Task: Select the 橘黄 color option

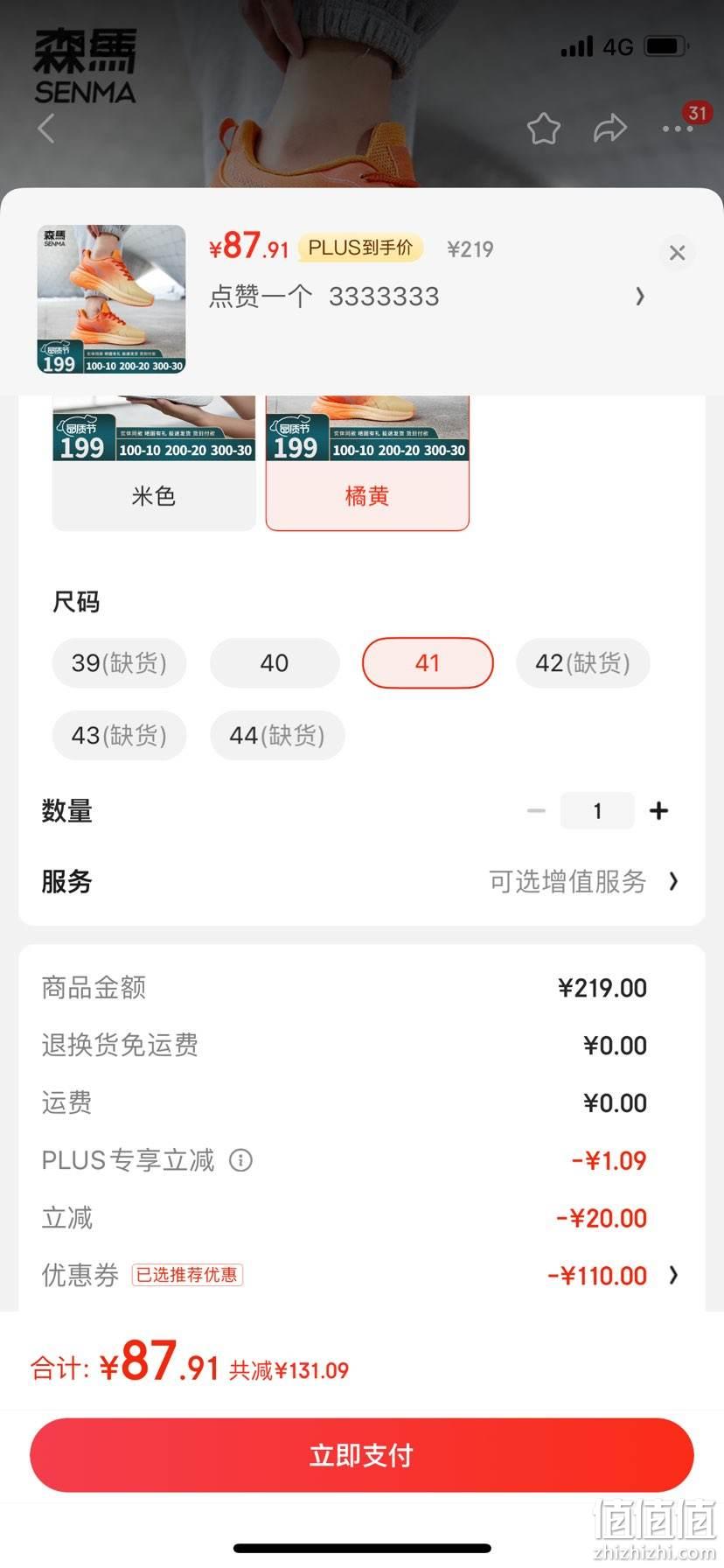Action: pyautogui.click(x=367, y=463)
